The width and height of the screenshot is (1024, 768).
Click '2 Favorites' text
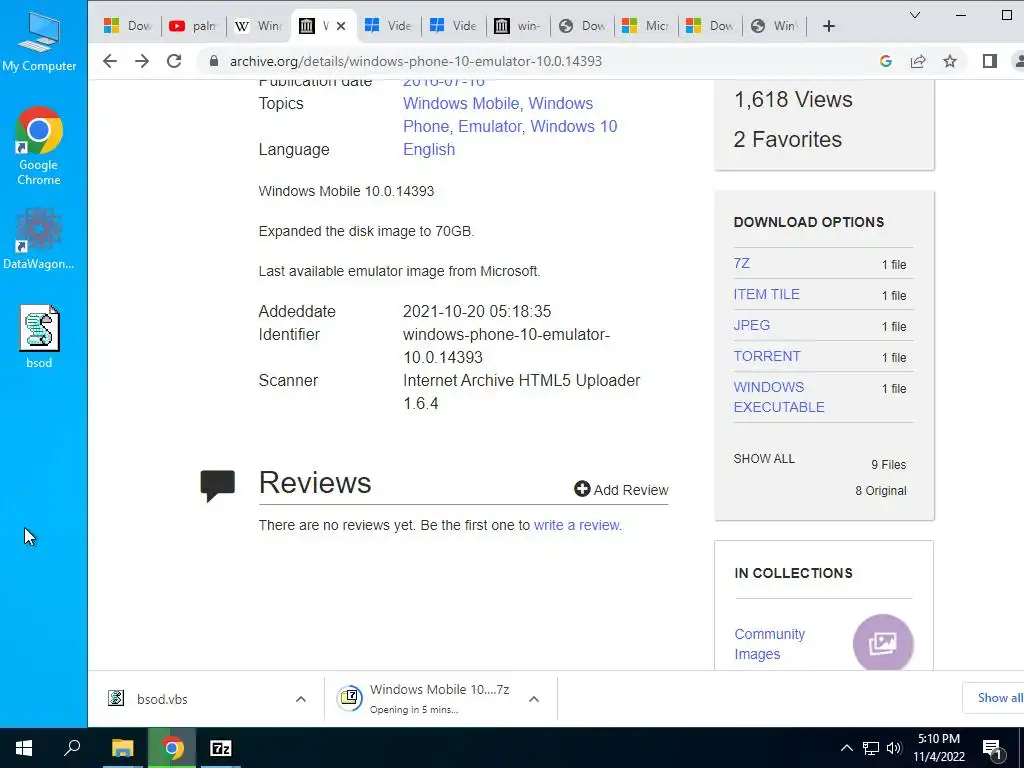tap(788, 140)
